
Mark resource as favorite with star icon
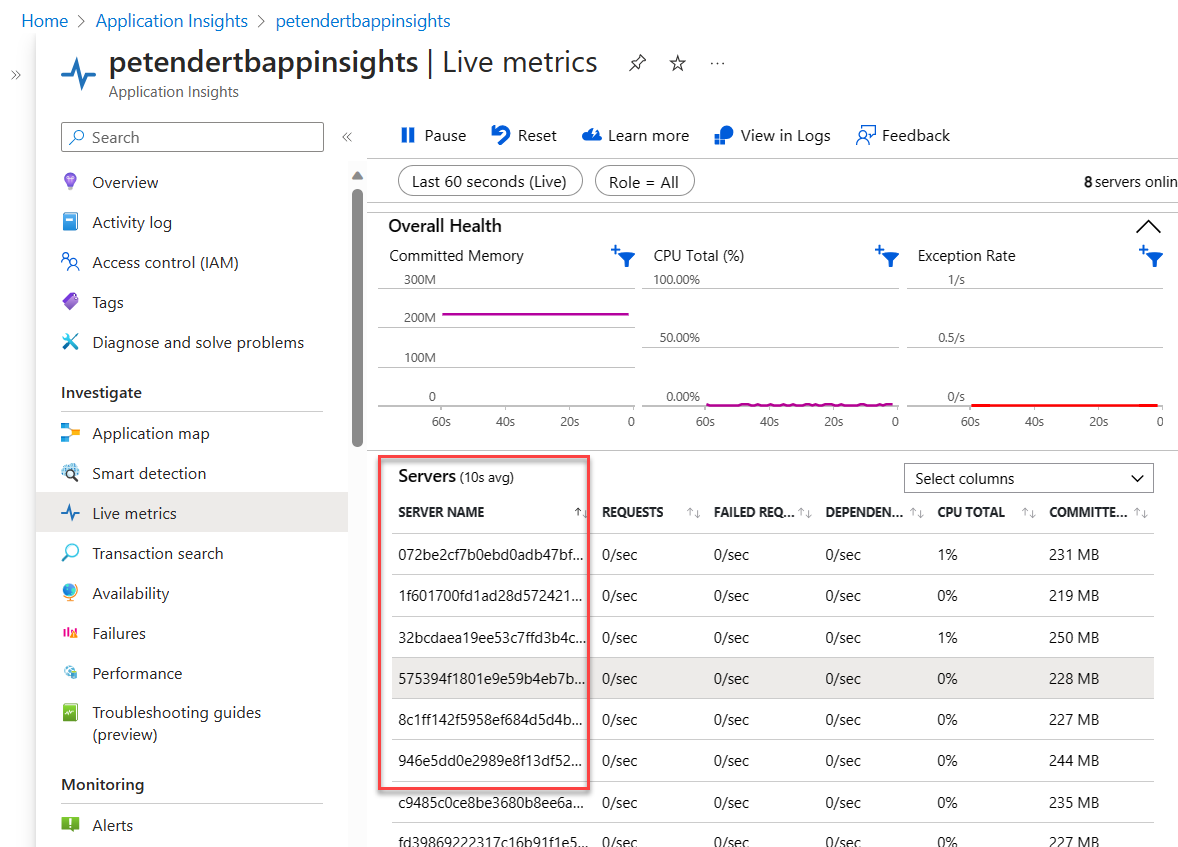678,63
